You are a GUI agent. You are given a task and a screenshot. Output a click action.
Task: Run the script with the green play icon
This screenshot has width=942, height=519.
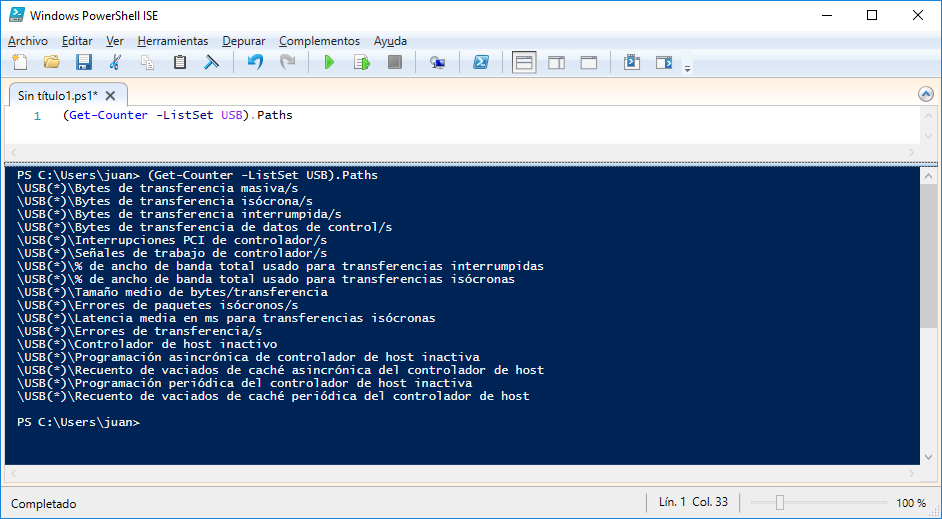pyautogui.click(x=329, y=62)
